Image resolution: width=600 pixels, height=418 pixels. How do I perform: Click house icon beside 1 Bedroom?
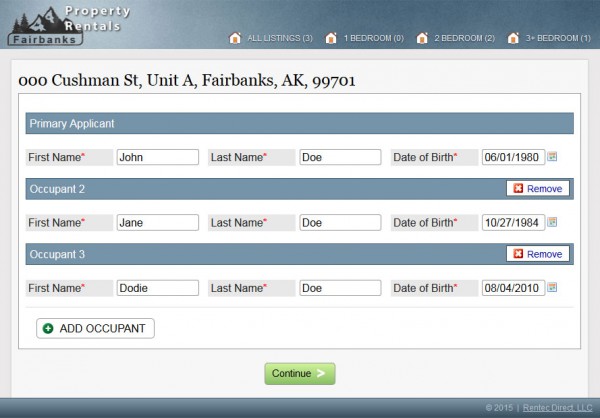[334, 38]
